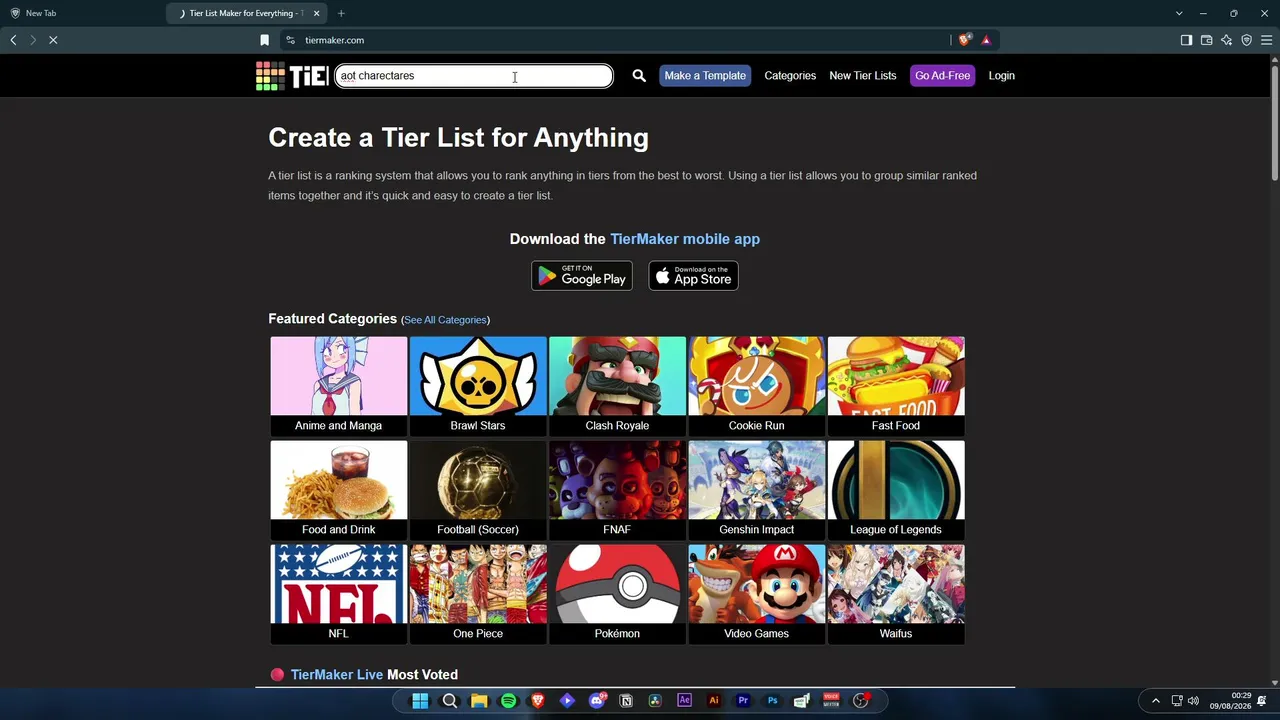Toggle the browser sidebar panel icon

(1186, 40)
